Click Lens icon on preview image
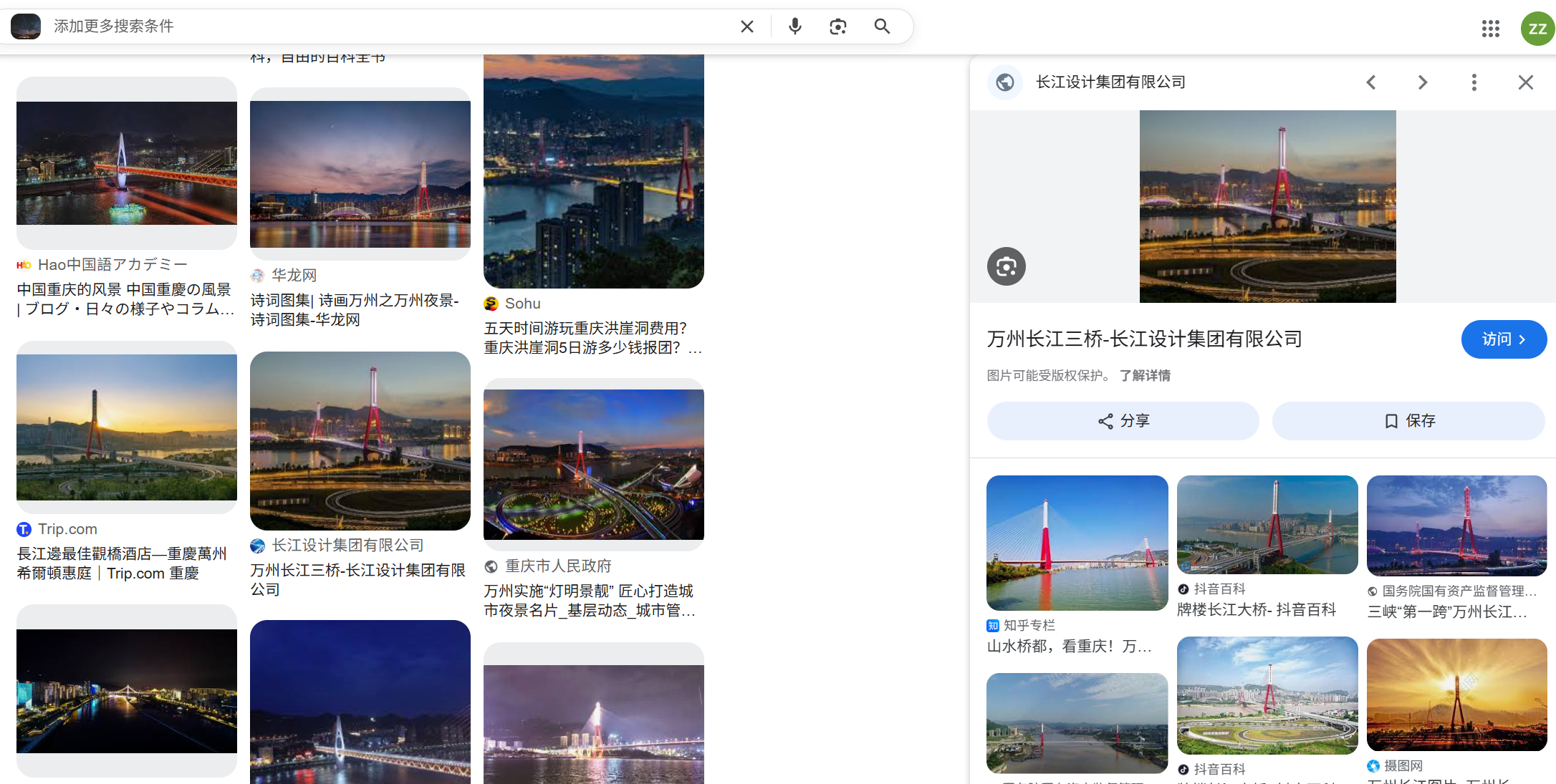 coord(1006,266)
